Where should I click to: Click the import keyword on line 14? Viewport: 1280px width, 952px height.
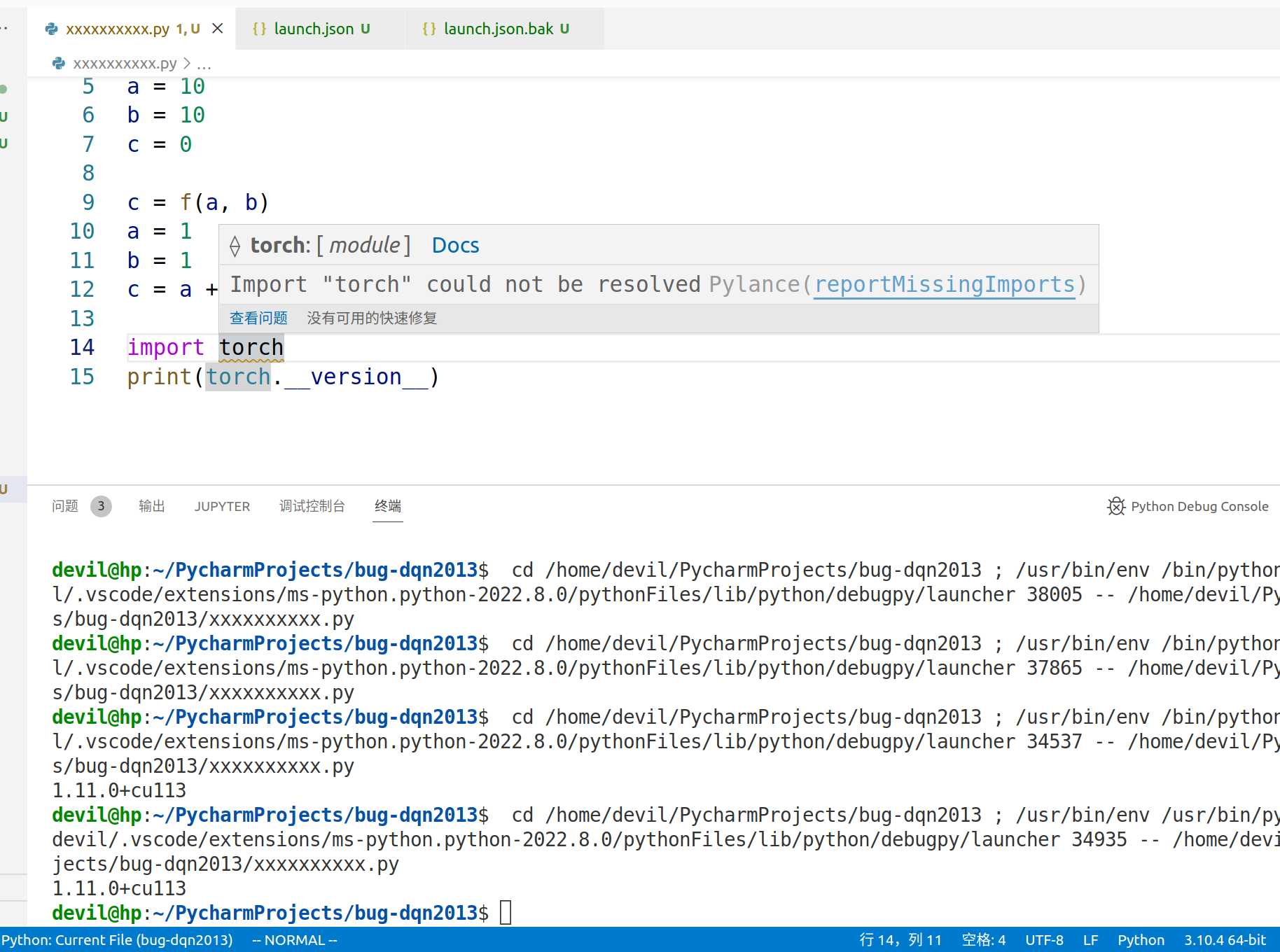(x=165, y=347)
